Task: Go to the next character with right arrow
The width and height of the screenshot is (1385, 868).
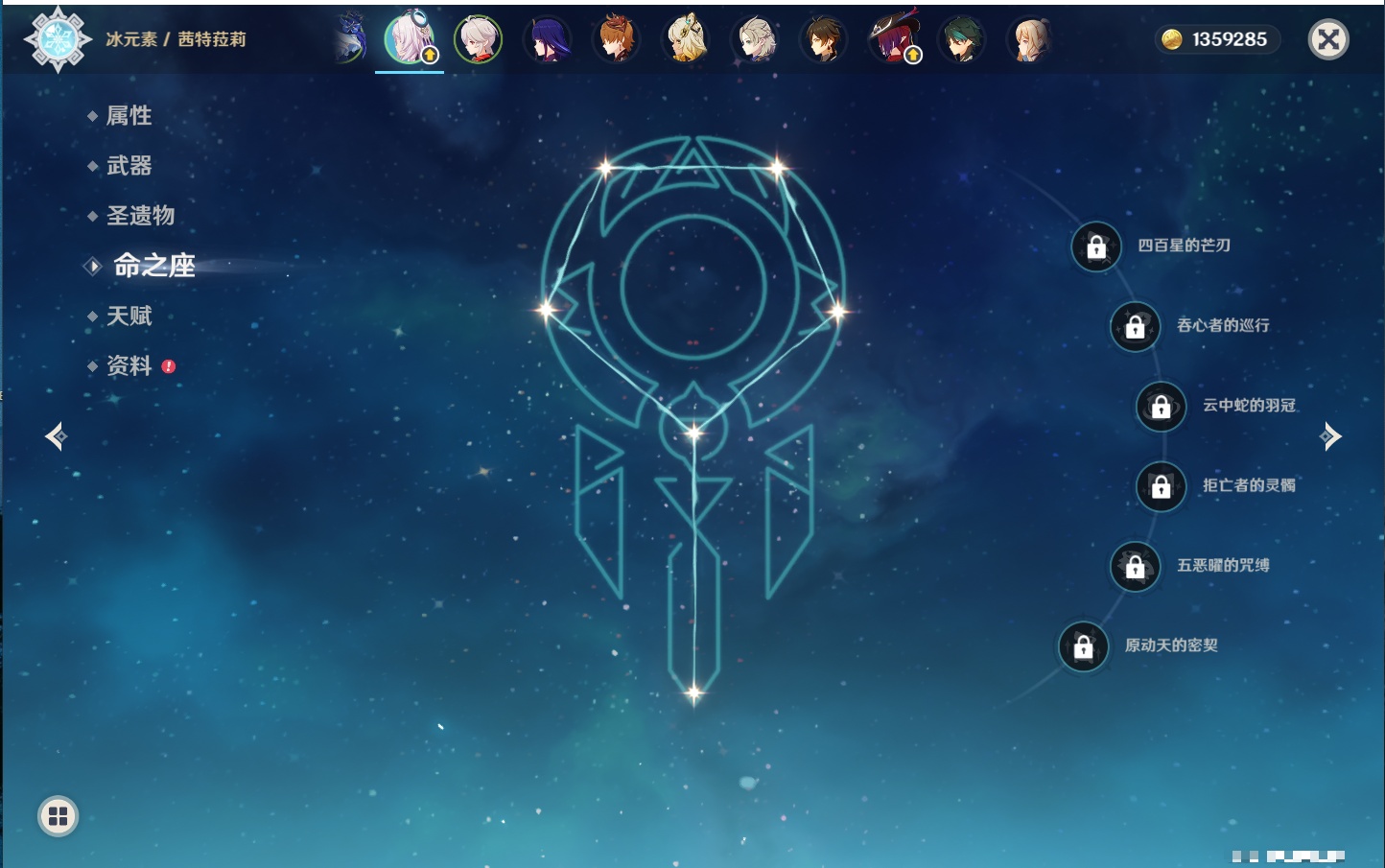Action: (1330, 436)
